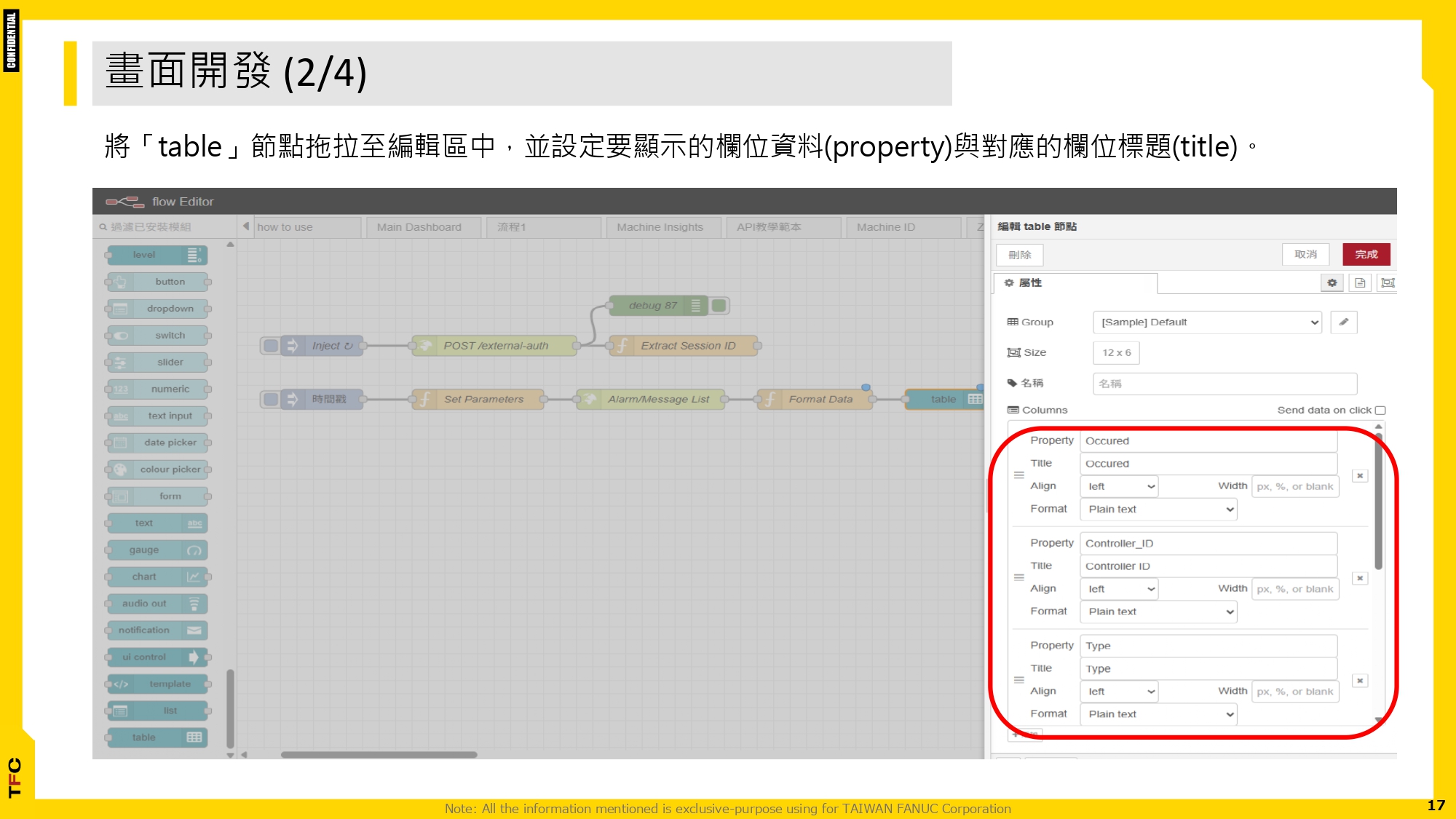Screen dimensions: 1456x819
Task: Open the Group dropdown [Sample] Default
Action: tap(1207, 322)
